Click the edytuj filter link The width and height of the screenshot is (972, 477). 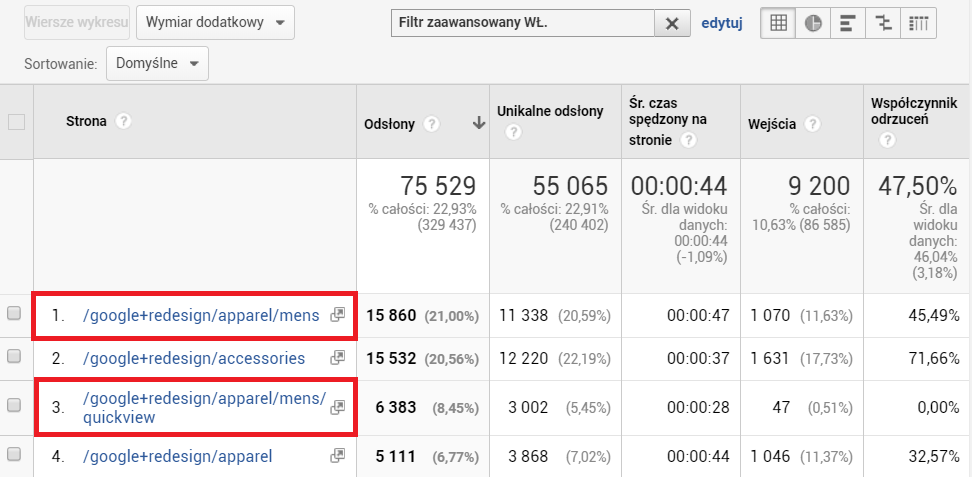(722, 23)
